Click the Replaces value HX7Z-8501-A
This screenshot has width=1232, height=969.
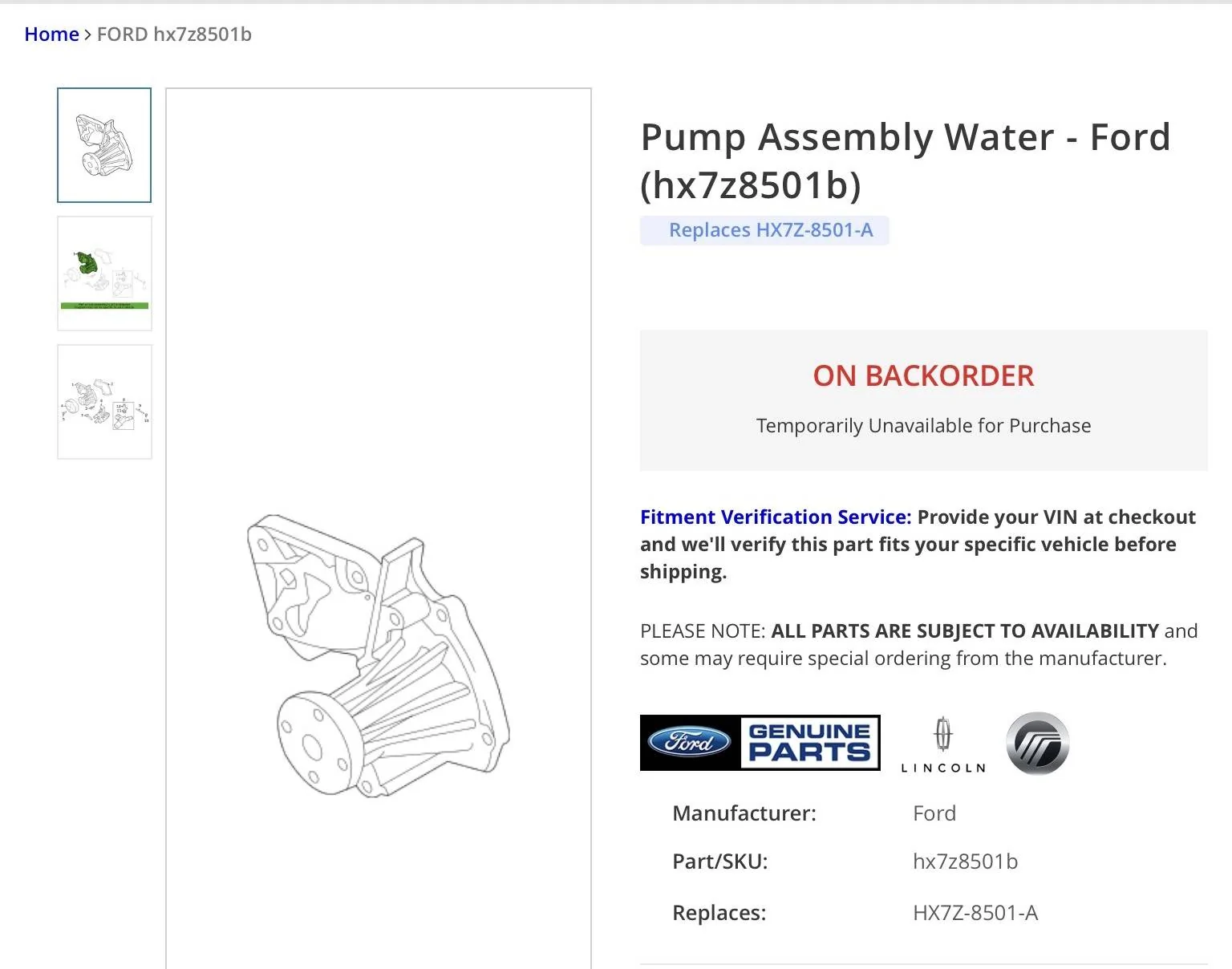pos(975,912)
